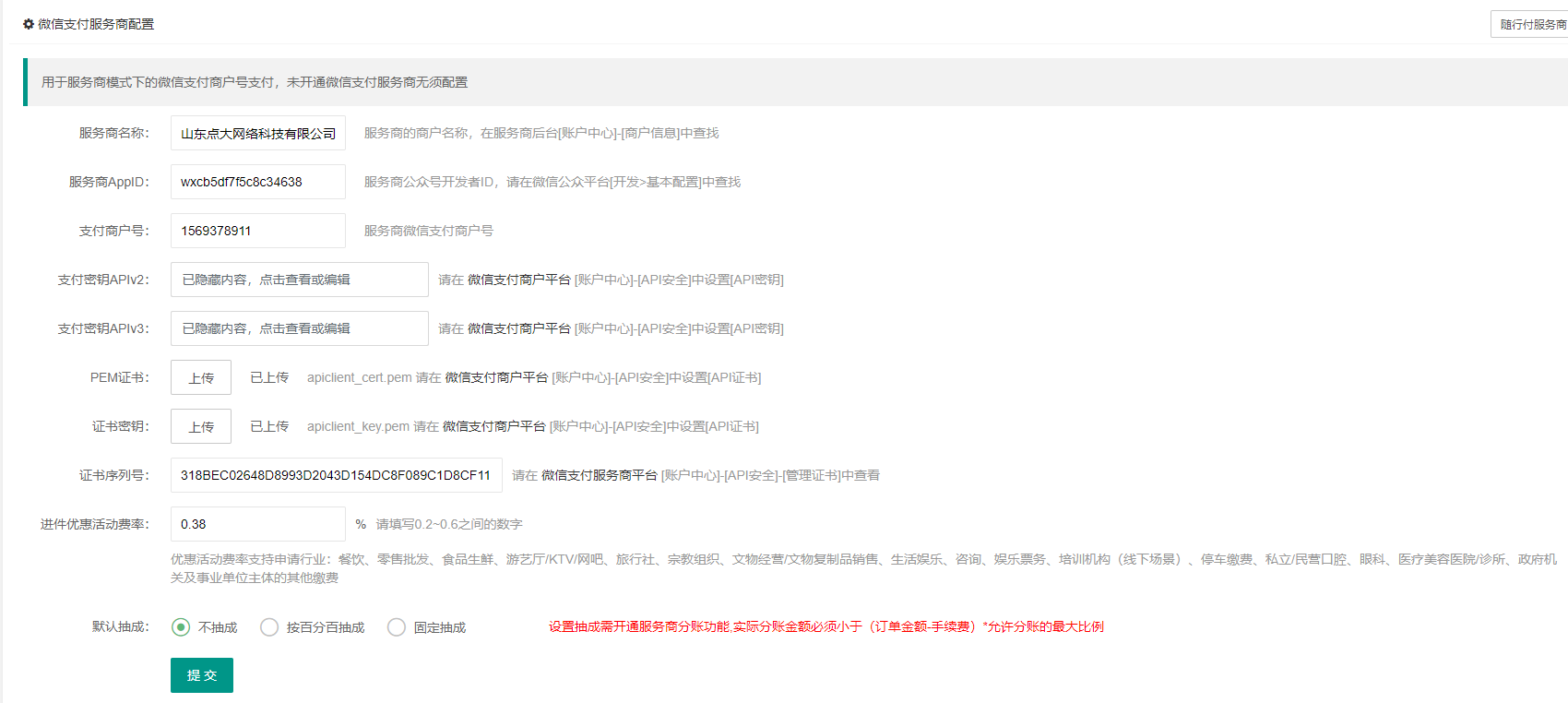The height and width of the screenshot is (703, 1568).
Task: Click the 支付商户号 input field
Action: click(x=258, y=231)
